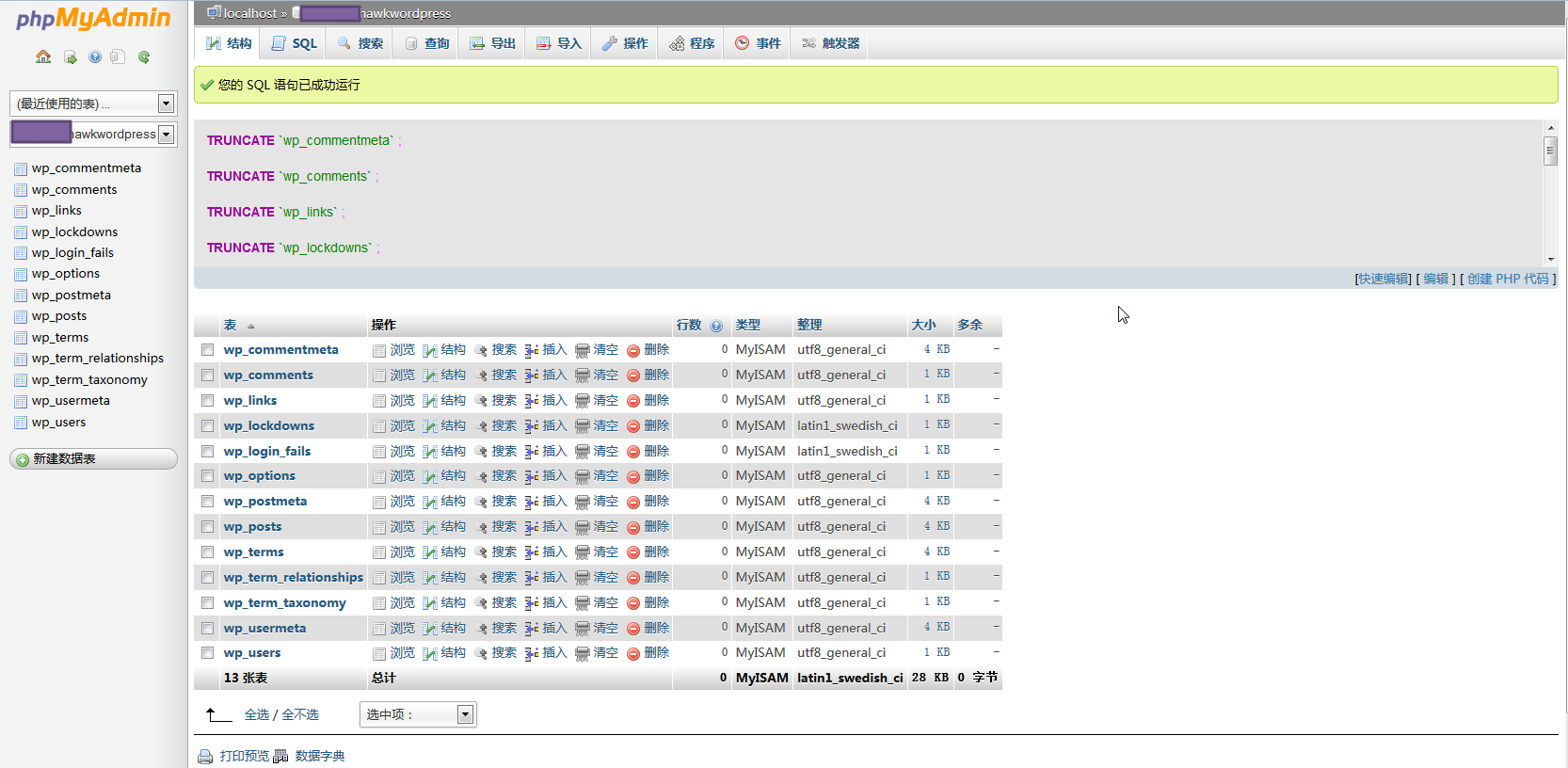
Task: Open wp_term_relationships in the sidebar list
Action: [98, 359]
